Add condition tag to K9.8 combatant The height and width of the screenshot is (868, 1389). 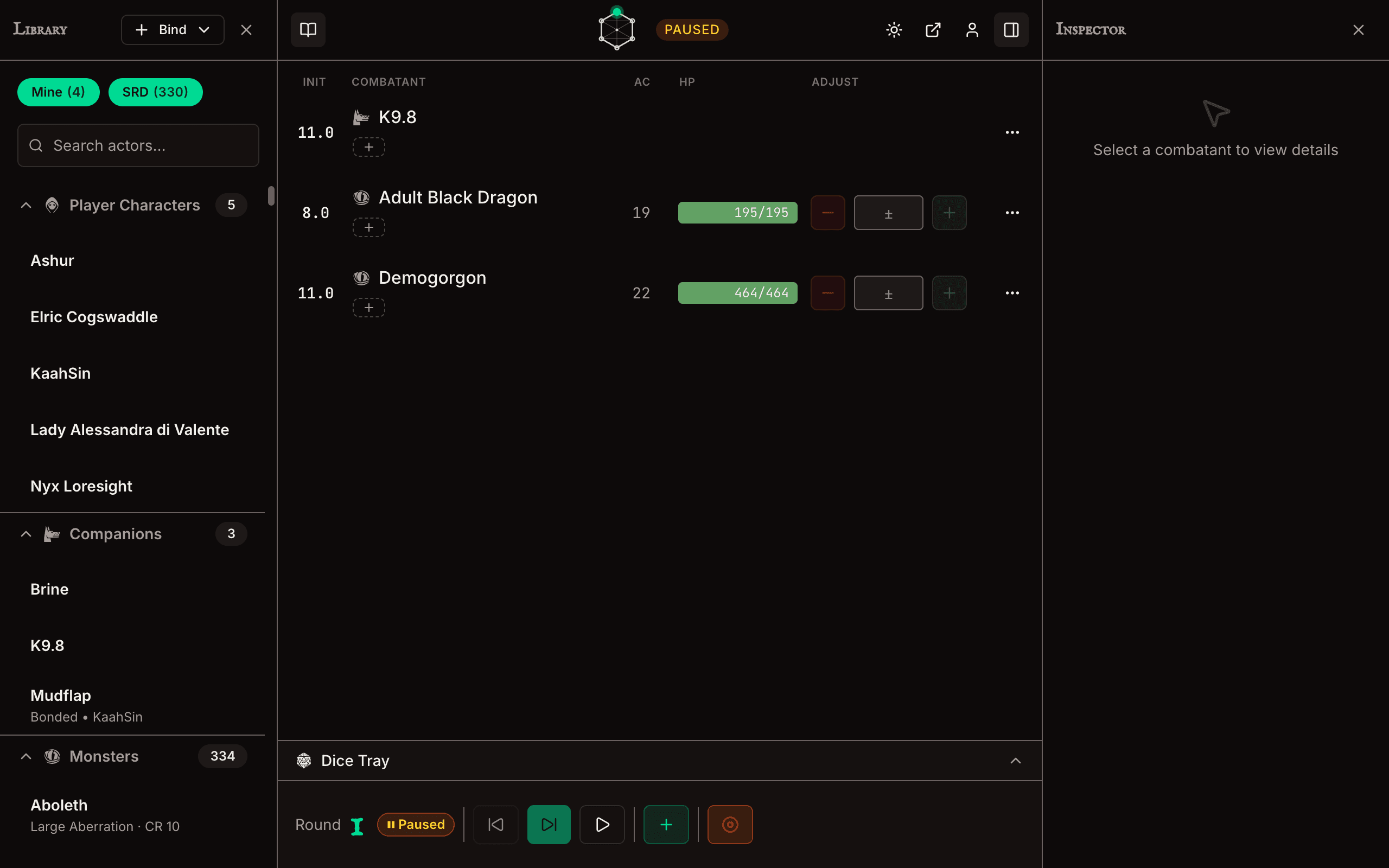point(368,147)
